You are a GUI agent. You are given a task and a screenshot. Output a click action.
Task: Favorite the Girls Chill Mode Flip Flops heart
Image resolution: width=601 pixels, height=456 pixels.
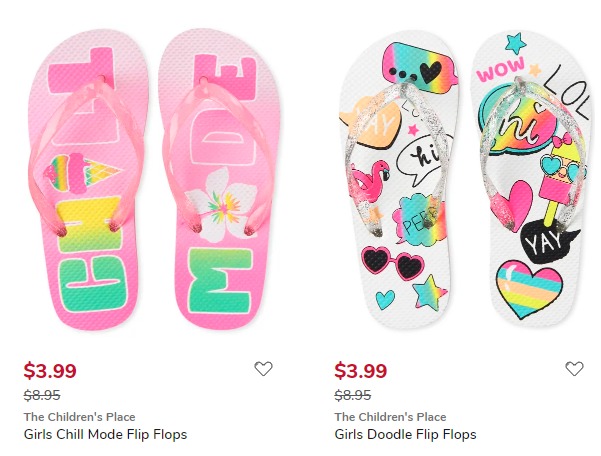[x=263, y=369]
